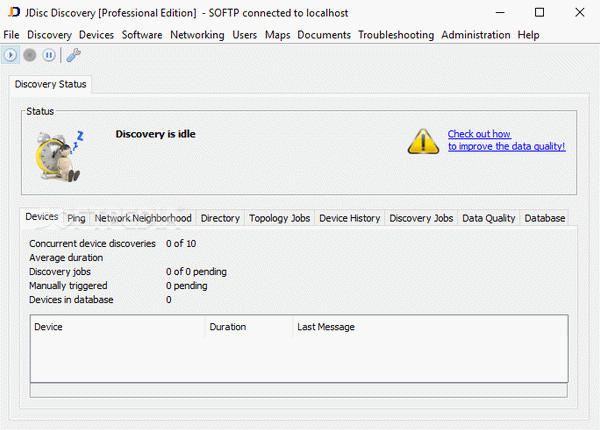
Task: Open the Administration menu
Action: click(x=476, y=35)
